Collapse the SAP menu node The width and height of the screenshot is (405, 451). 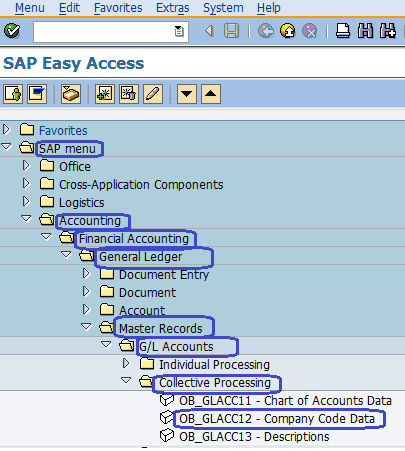pyautogui.click(x=6, y=147)
